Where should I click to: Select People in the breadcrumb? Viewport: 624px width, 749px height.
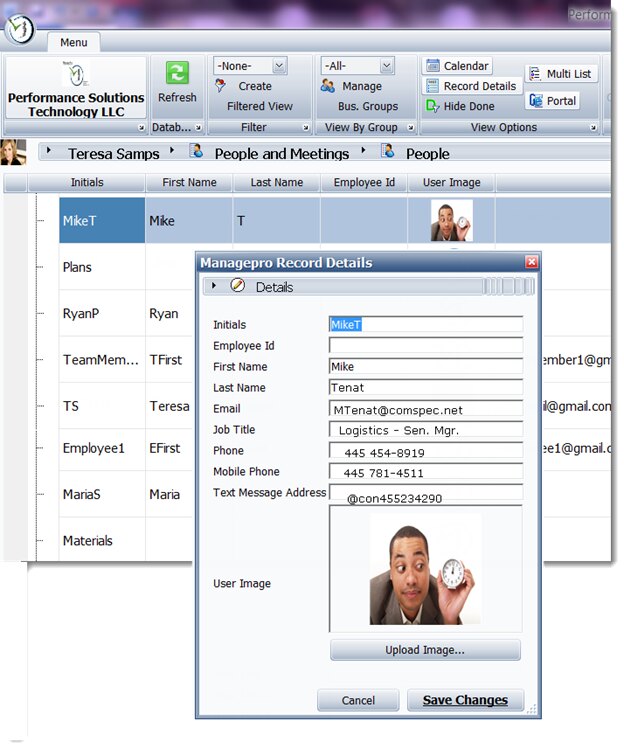coord(428,154)
